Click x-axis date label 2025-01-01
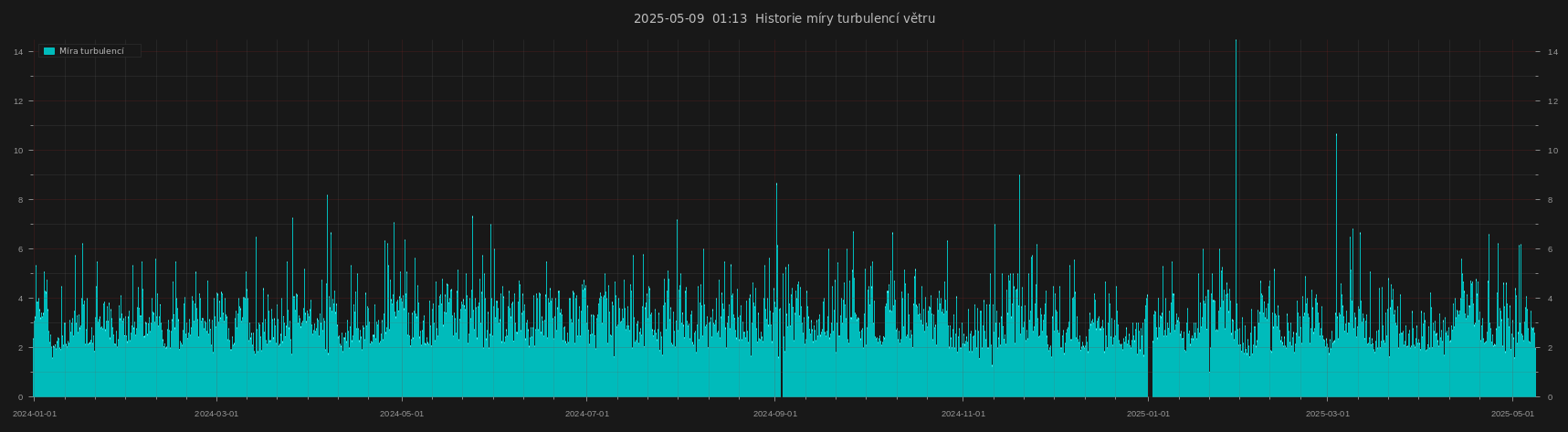This screenshot has width=1568, height=432. pyautogui.click(x=1148, y=414)
